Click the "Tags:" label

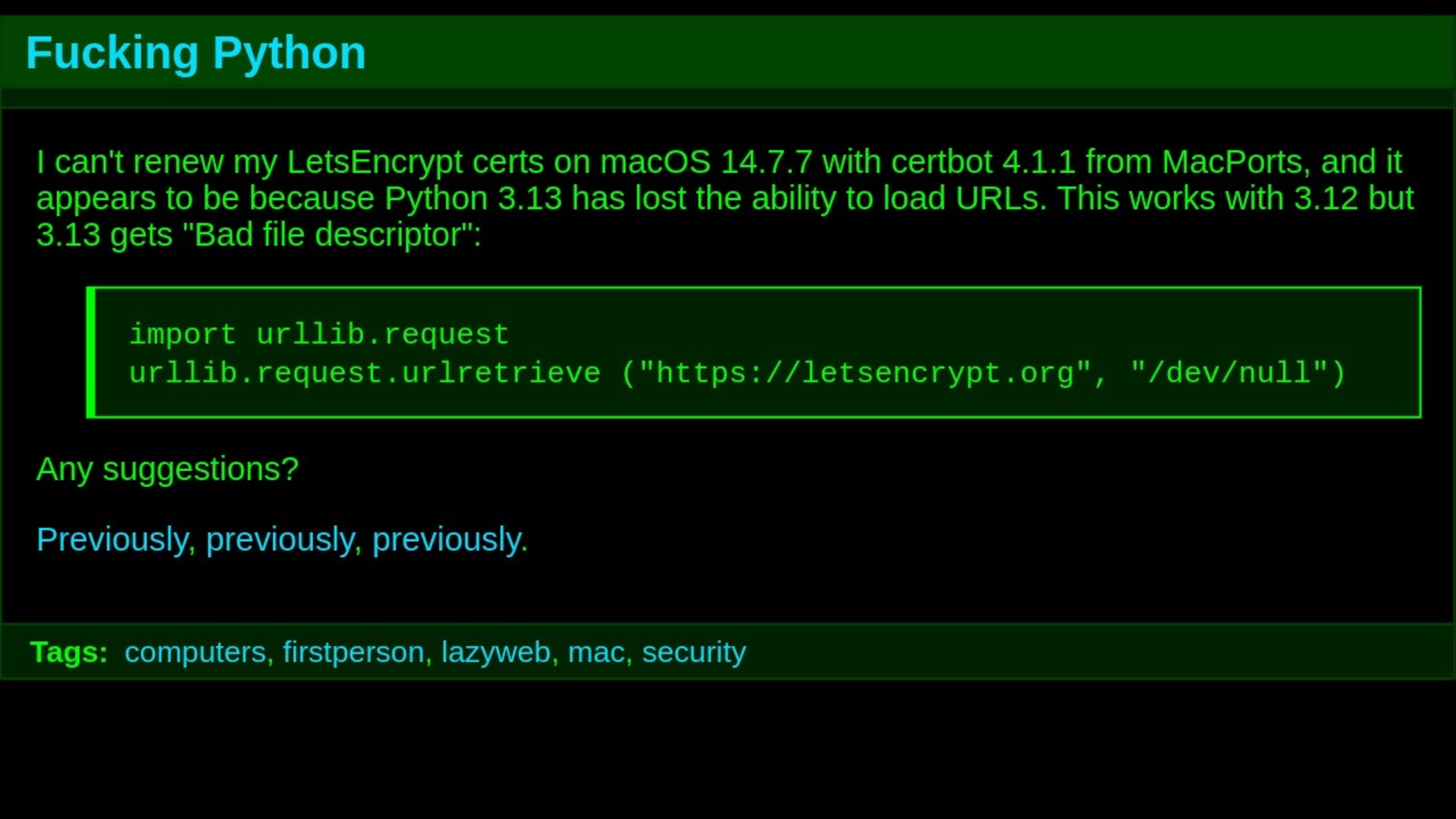pos(69,652)
